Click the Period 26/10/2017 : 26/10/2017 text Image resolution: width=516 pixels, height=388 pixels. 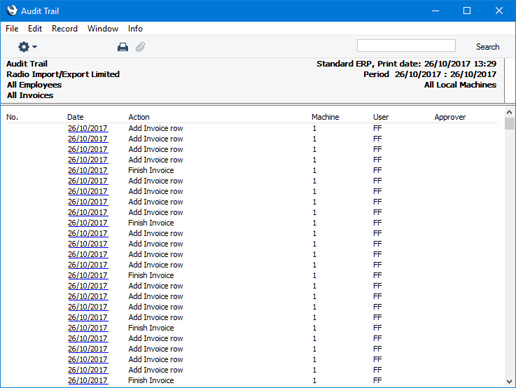pyautogui.click(x=430, y=74)
